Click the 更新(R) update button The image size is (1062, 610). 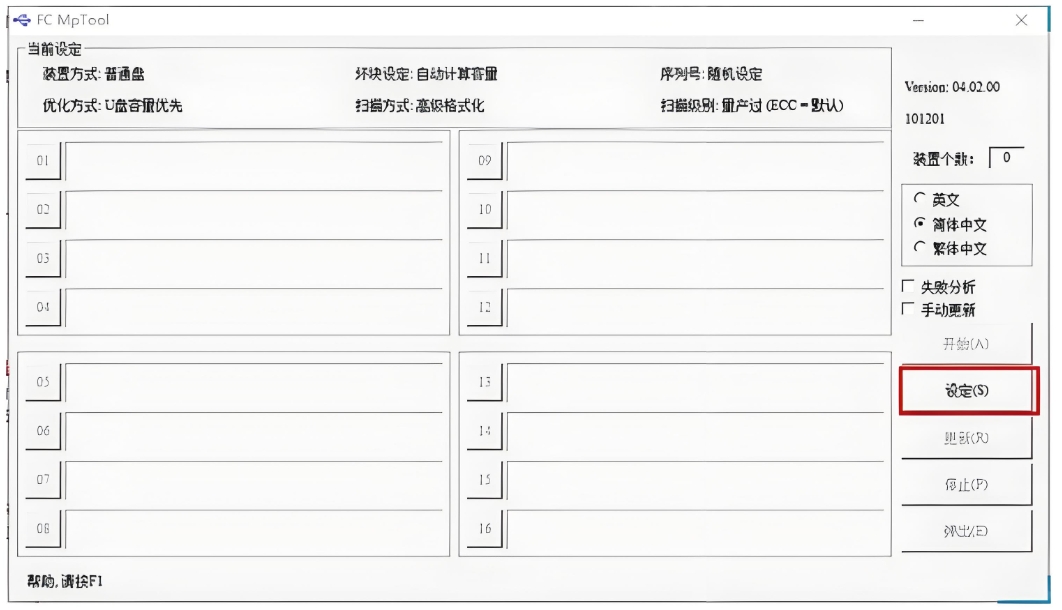(966, 438)
